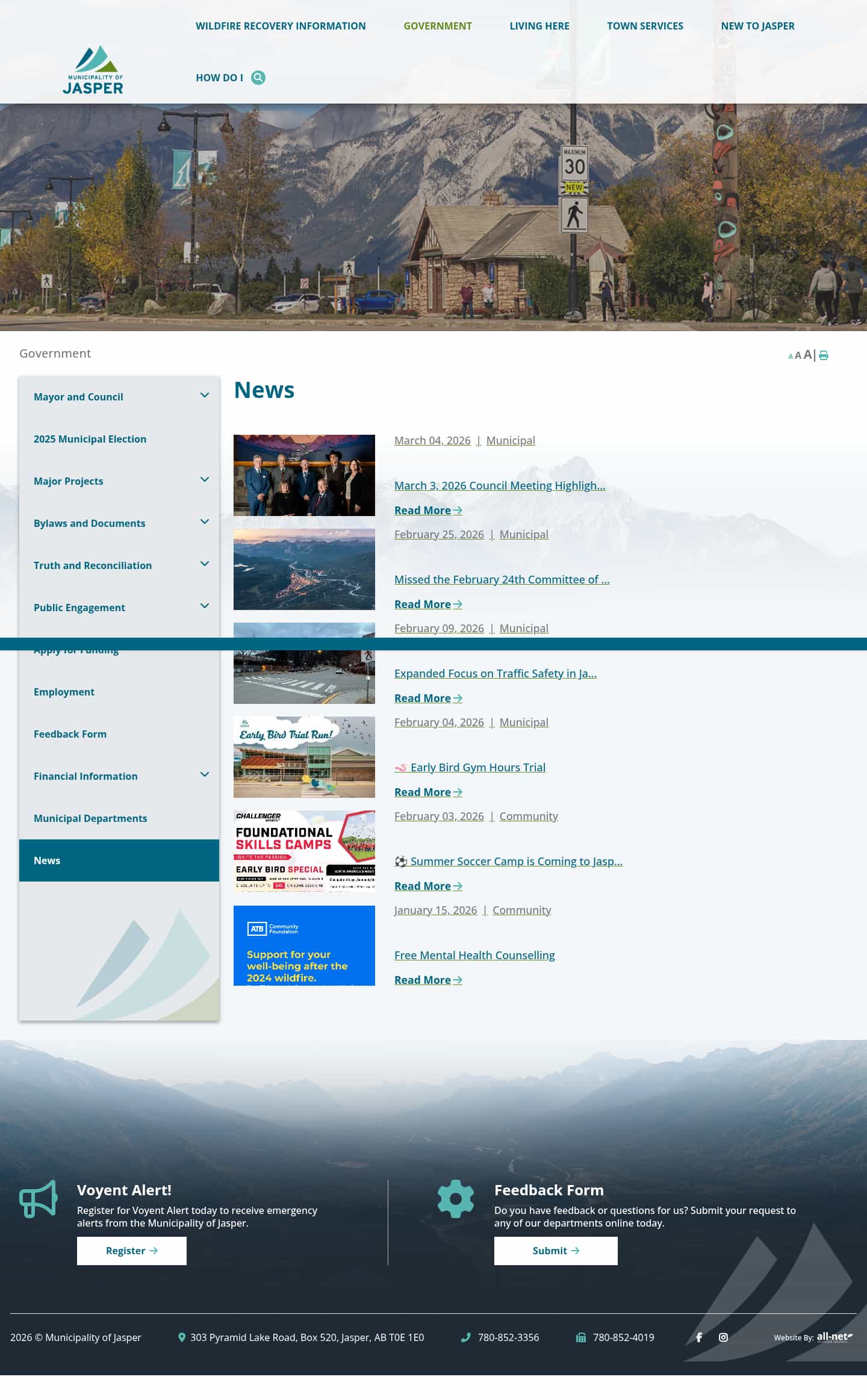
Task: Click the Foundational Skills Camps thumbnail
Action: 304,851
